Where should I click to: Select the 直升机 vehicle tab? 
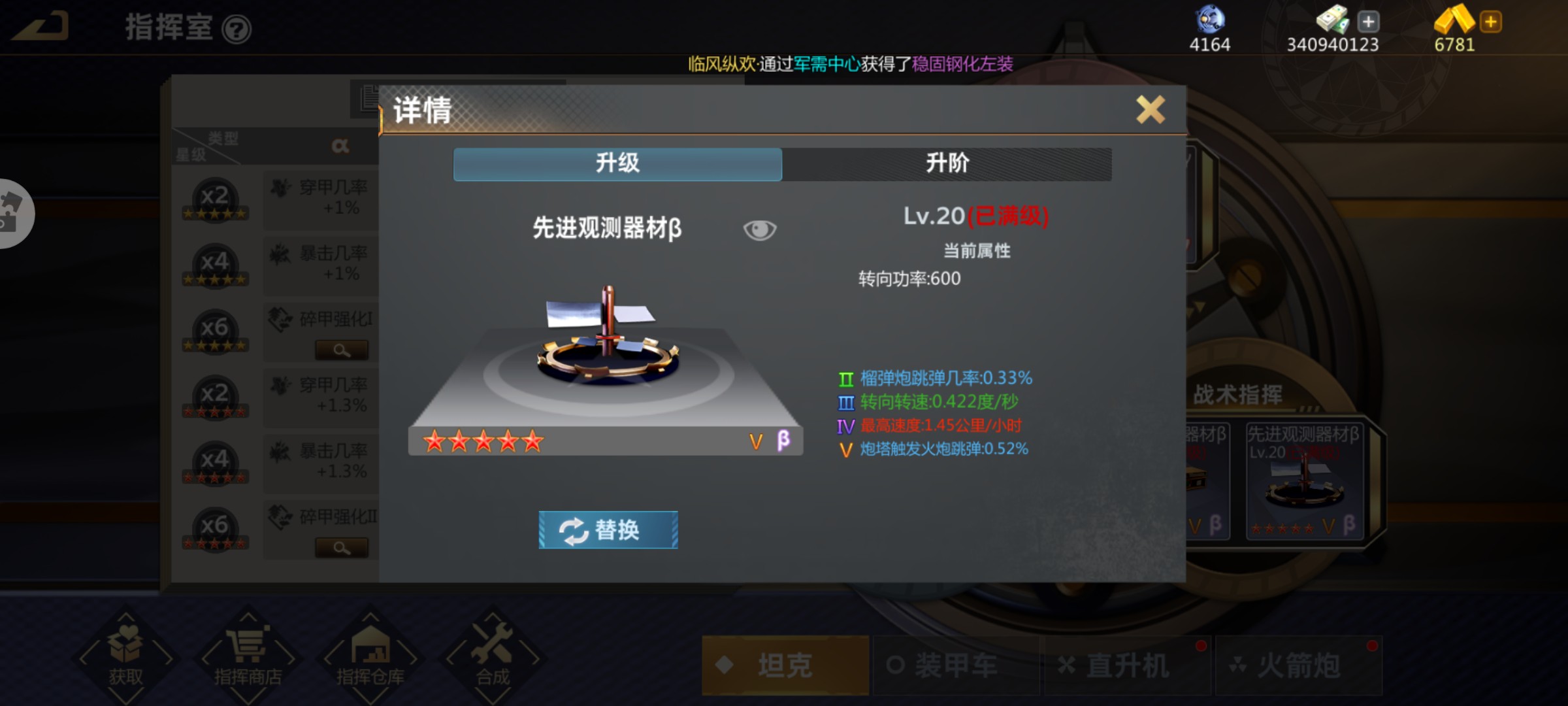[x=1127, y=665]
